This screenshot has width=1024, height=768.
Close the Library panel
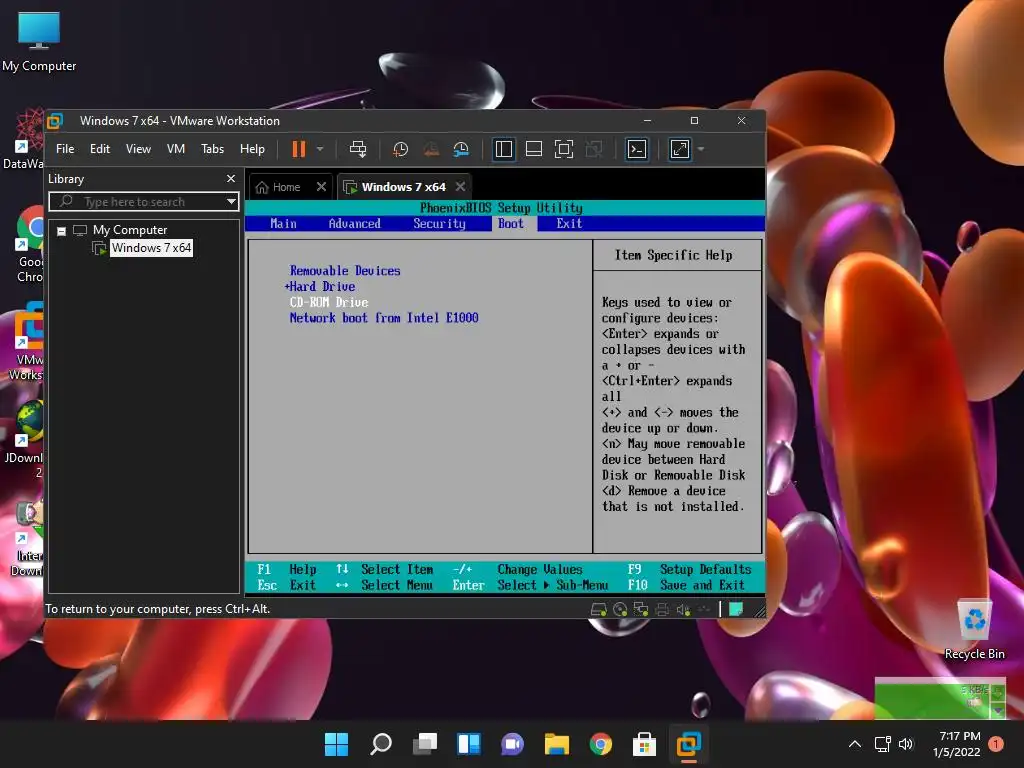pos(231,178)
